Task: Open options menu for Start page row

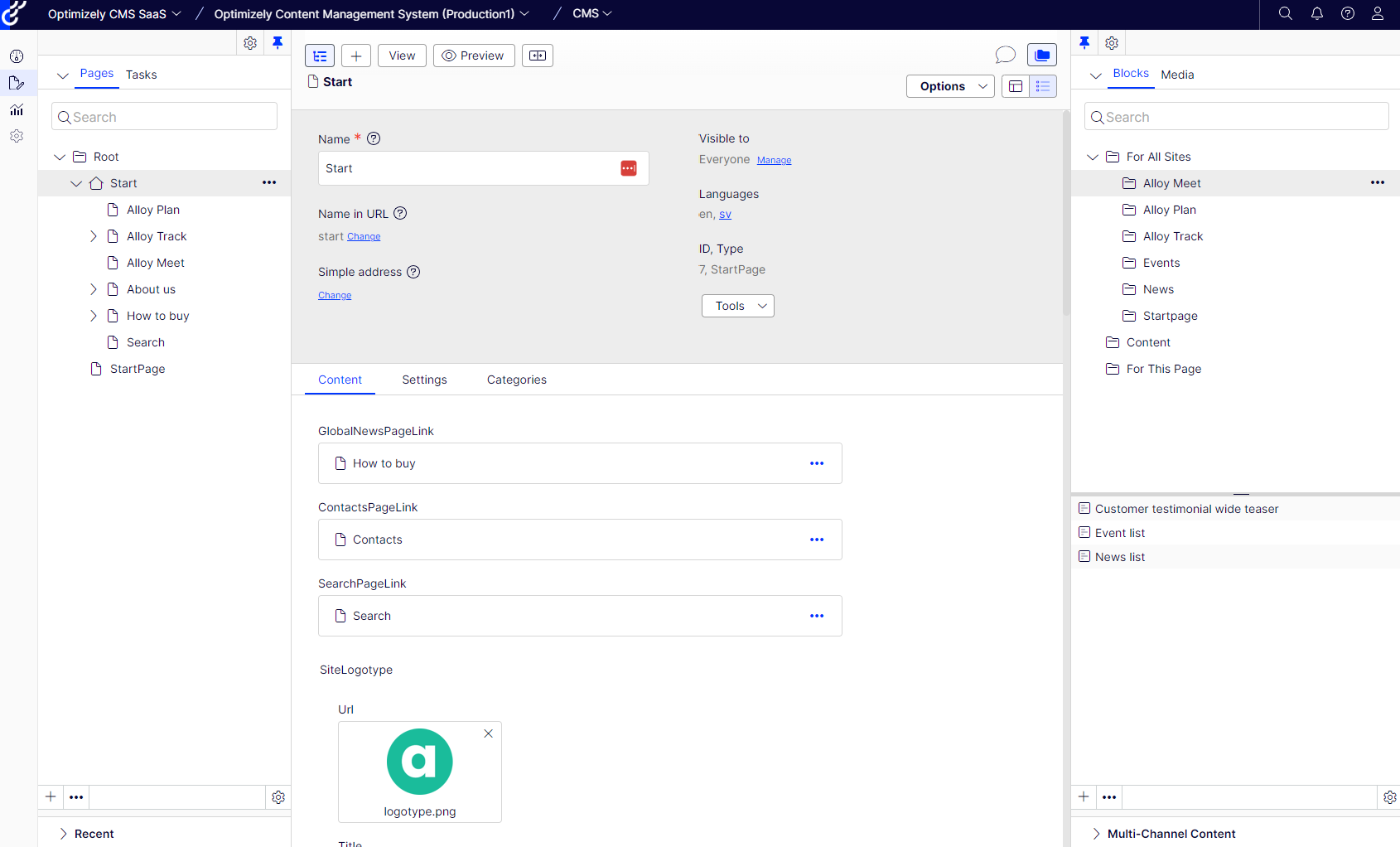Action: pyautogui.click(x=269, y=182)
